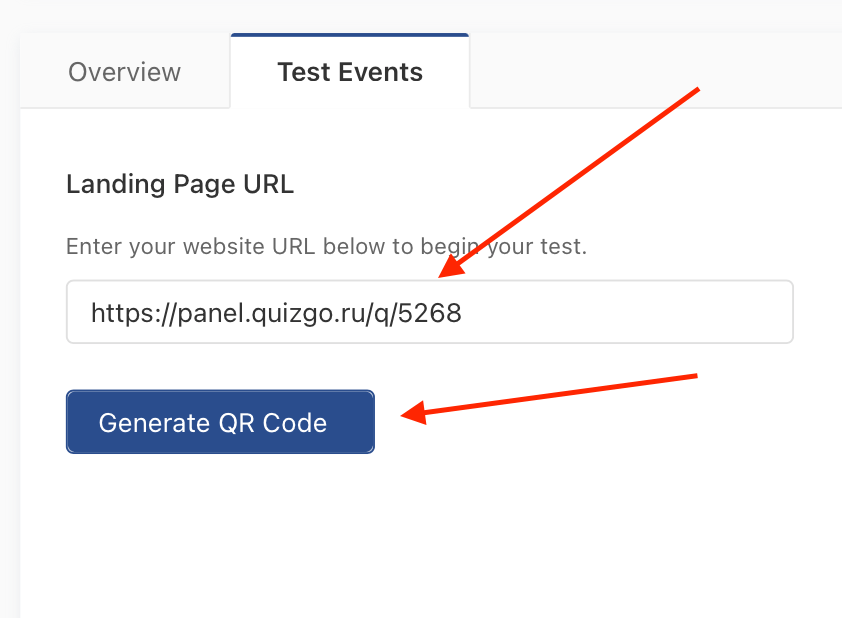Select the Test Events tab

click(350, 73)
